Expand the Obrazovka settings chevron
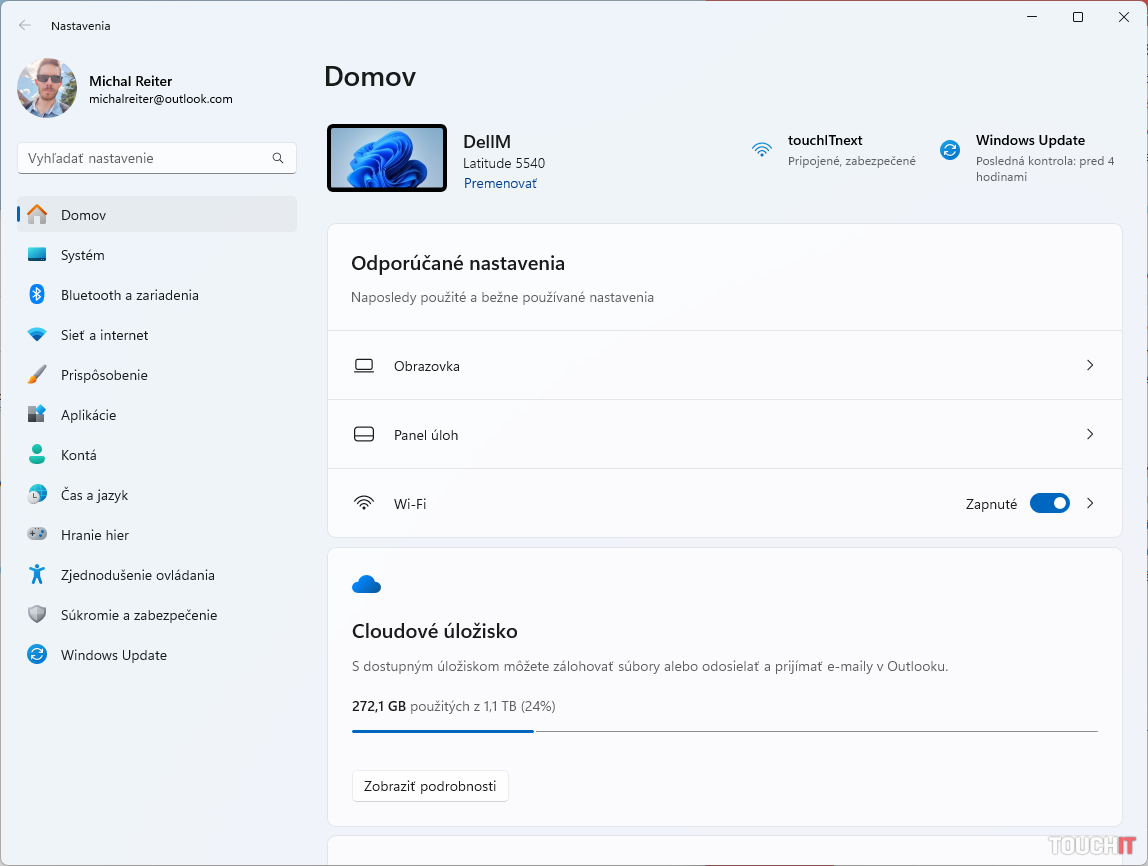 (x=1090, y=366)
